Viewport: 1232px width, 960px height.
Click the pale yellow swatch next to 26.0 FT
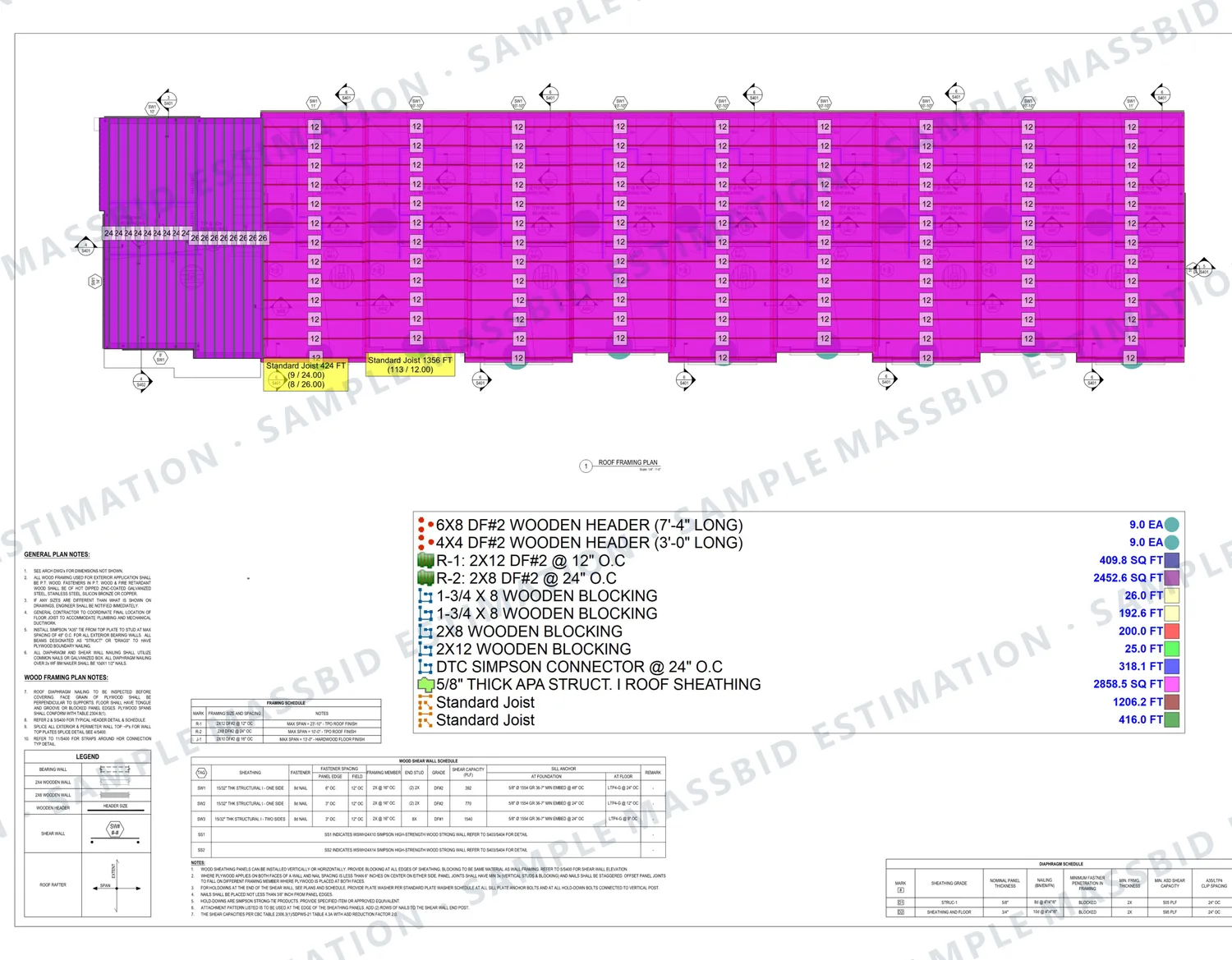click(x=1172, y=595)
